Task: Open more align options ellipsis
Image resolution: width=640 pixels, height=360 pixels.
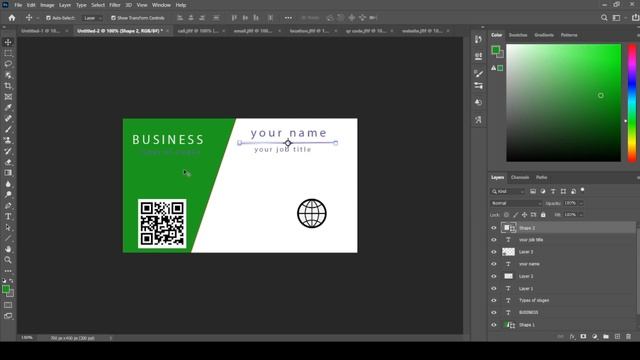Action: (x=288, y=18)
